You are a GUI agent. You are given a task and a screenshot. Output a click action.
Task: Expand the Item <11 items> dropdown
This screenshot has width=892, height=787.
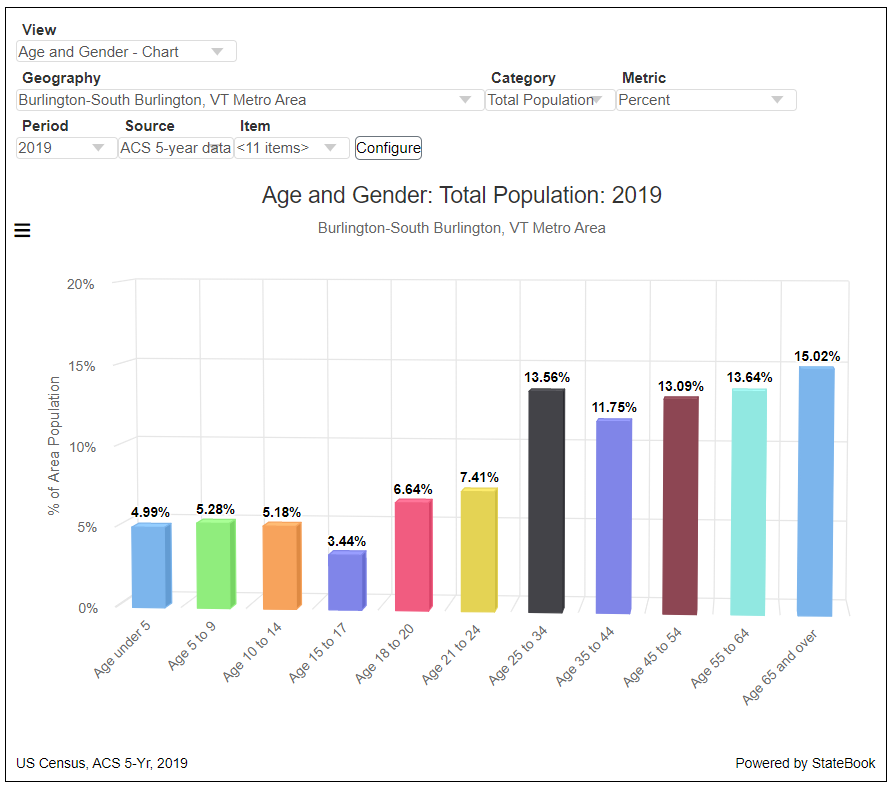[293, 148]
